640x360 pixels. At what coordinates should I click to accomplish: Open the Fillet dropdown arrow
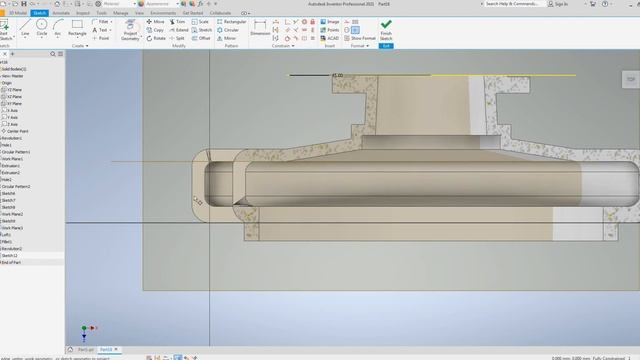111,22
